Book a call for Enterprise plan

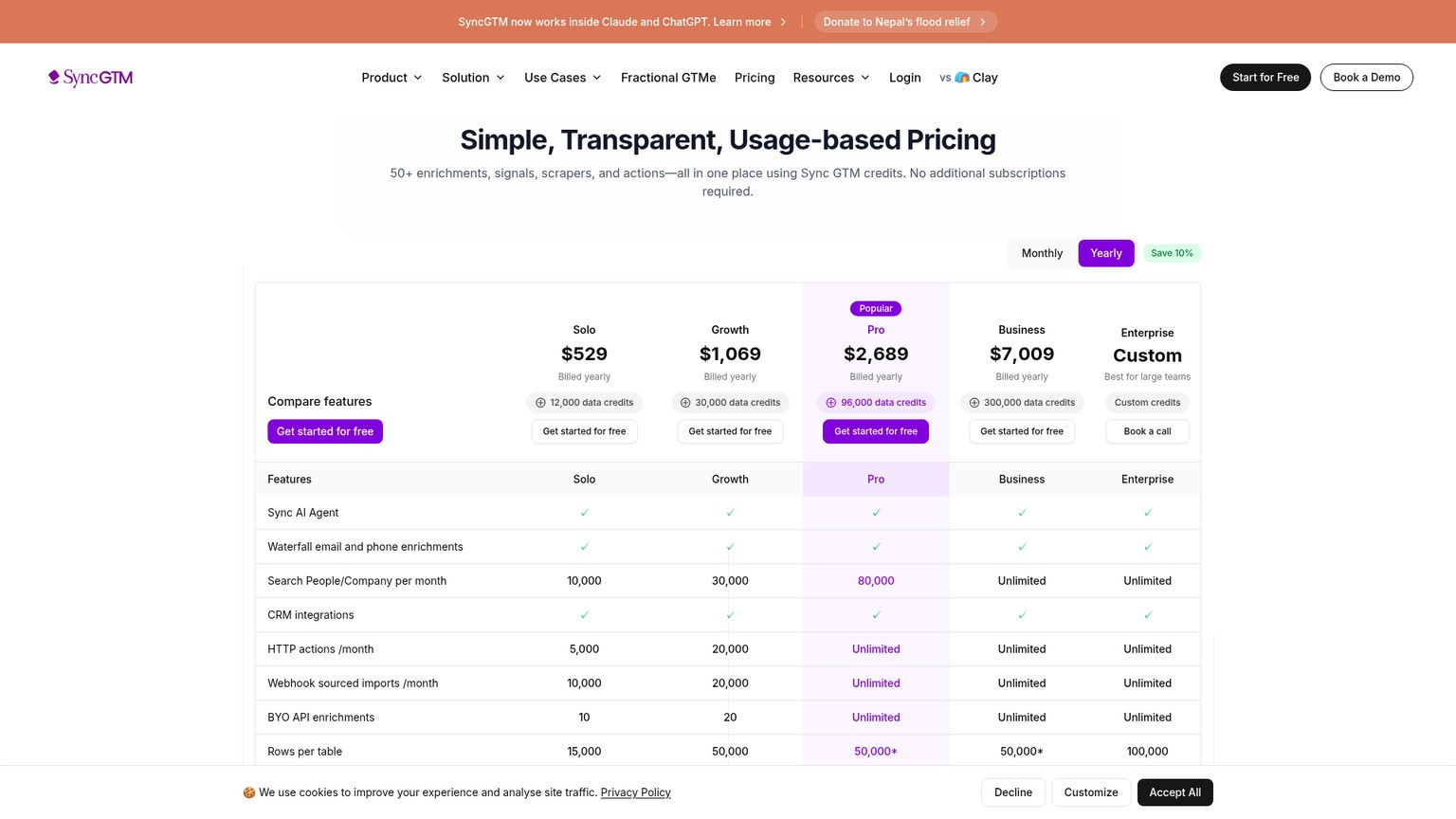1147,431
